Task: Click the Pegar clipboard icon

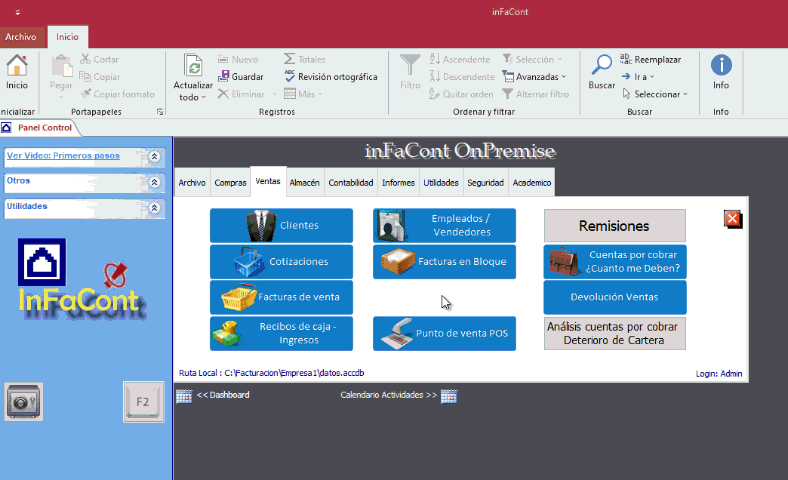Action: click(61, 66)
